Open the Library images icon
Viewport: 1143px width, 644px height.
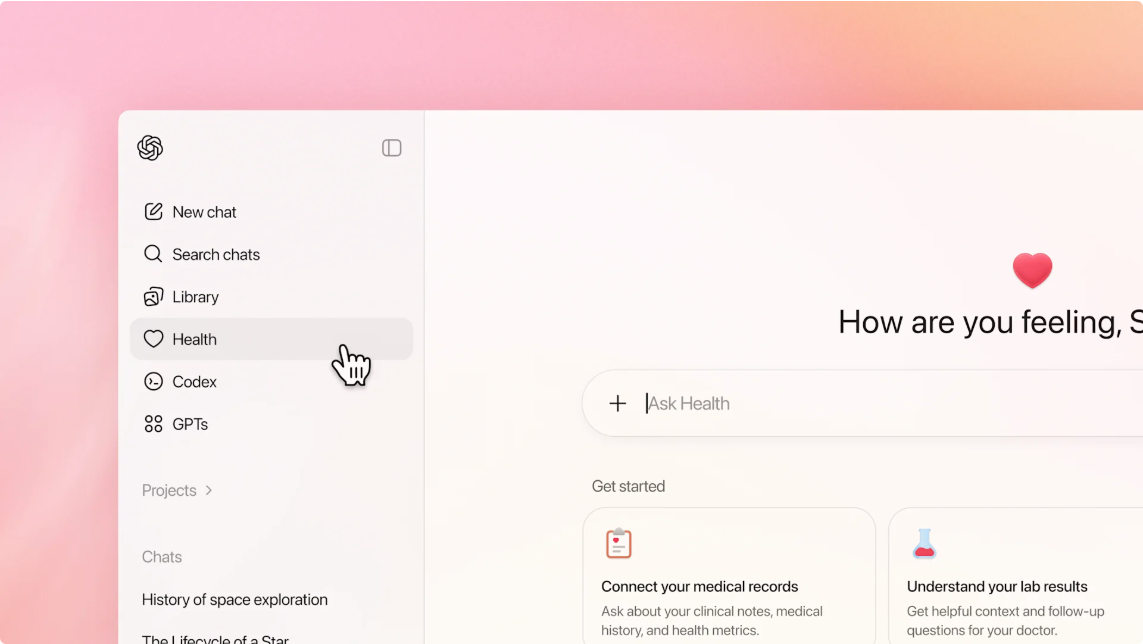(x=153, y=297)
